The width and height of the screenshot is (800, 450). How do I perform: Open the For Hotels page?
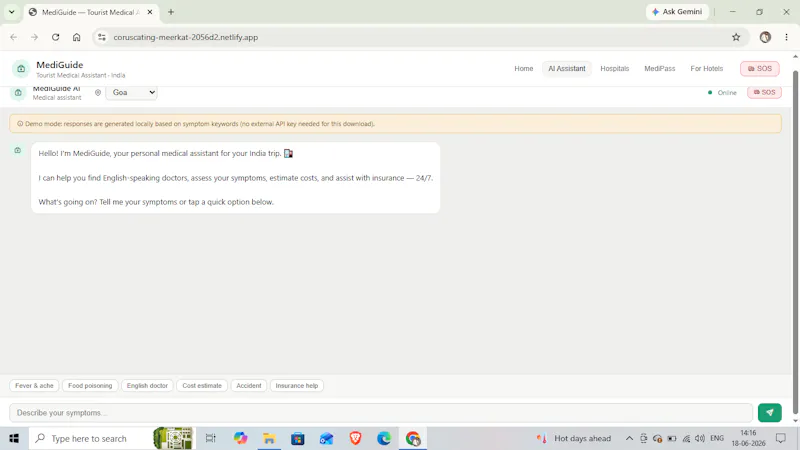[706, 68]
